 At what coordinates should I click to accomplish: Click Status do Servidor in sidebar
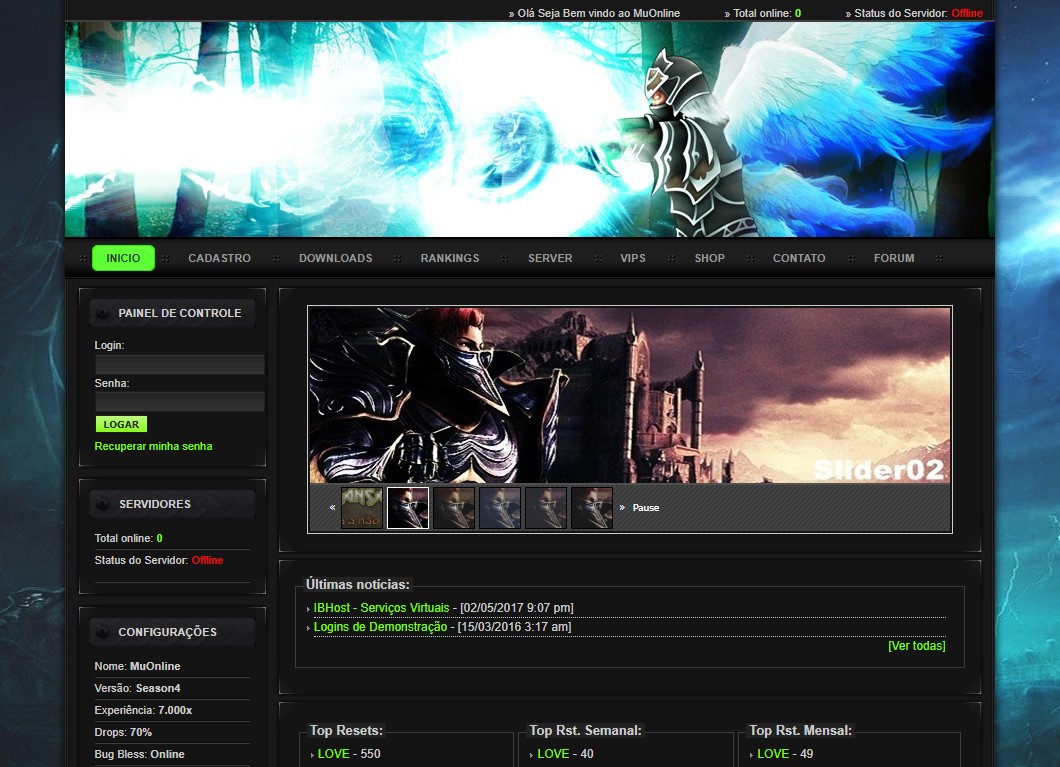pyautogui.click(x=159, y=560)
